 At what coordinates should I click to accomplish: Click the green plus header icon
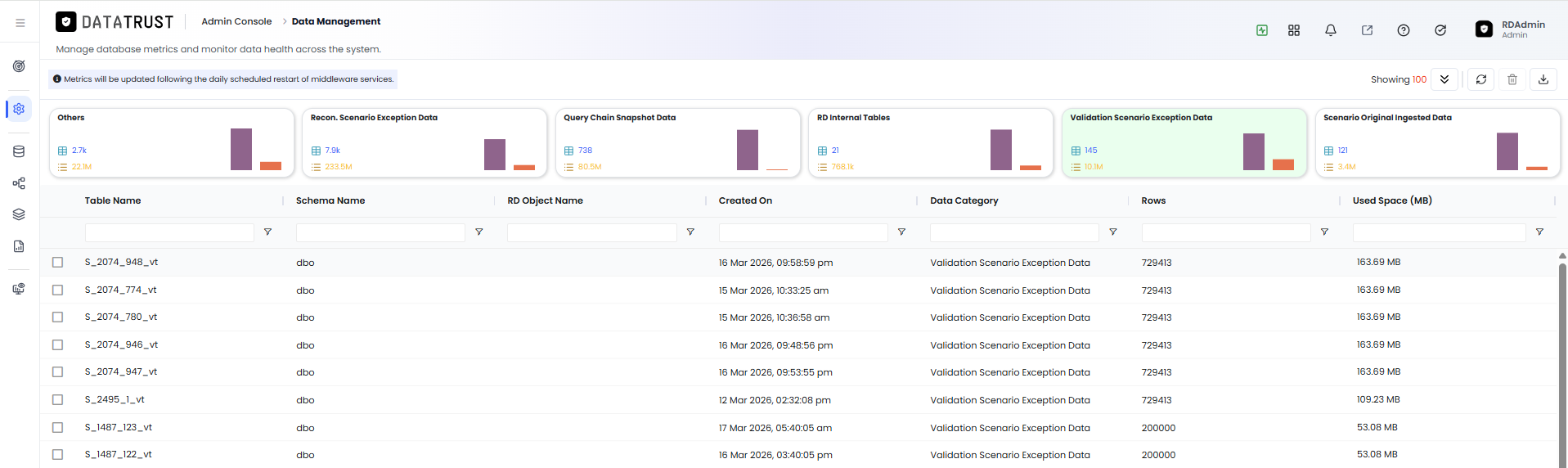[1262, 30]
